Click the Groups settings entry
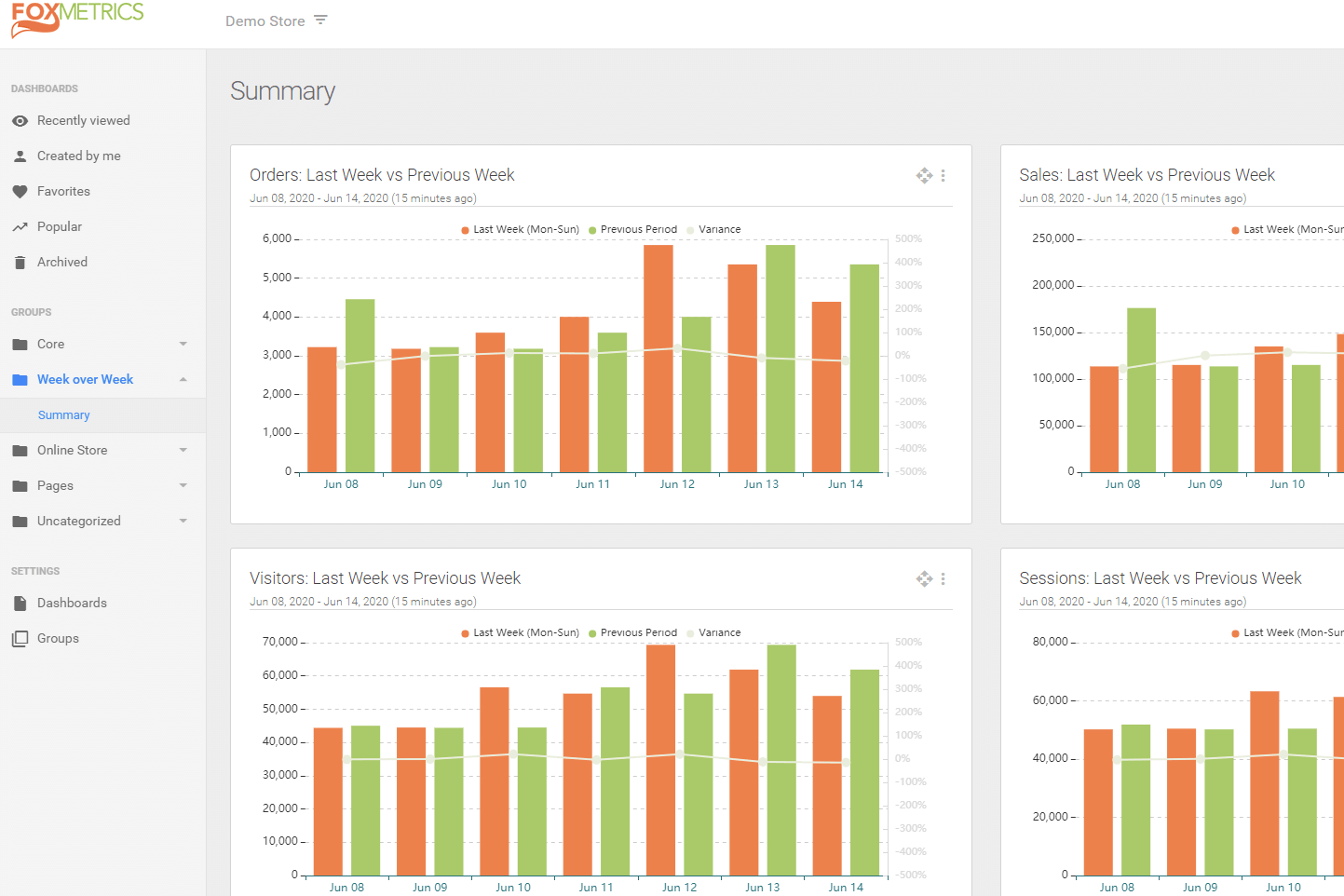1344x896 pixels. pyautogui.click(x=54, y=638)
